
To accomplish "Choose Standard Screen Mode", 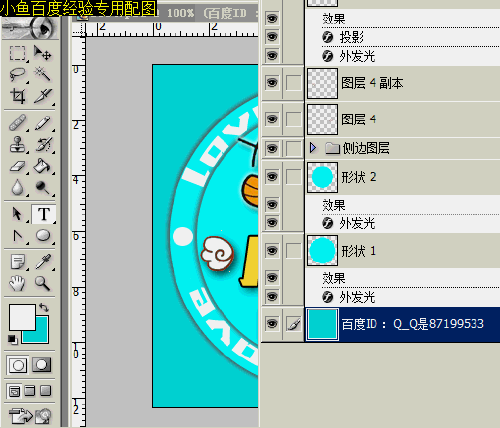I will pyautogui.click(x=14, y=391).
